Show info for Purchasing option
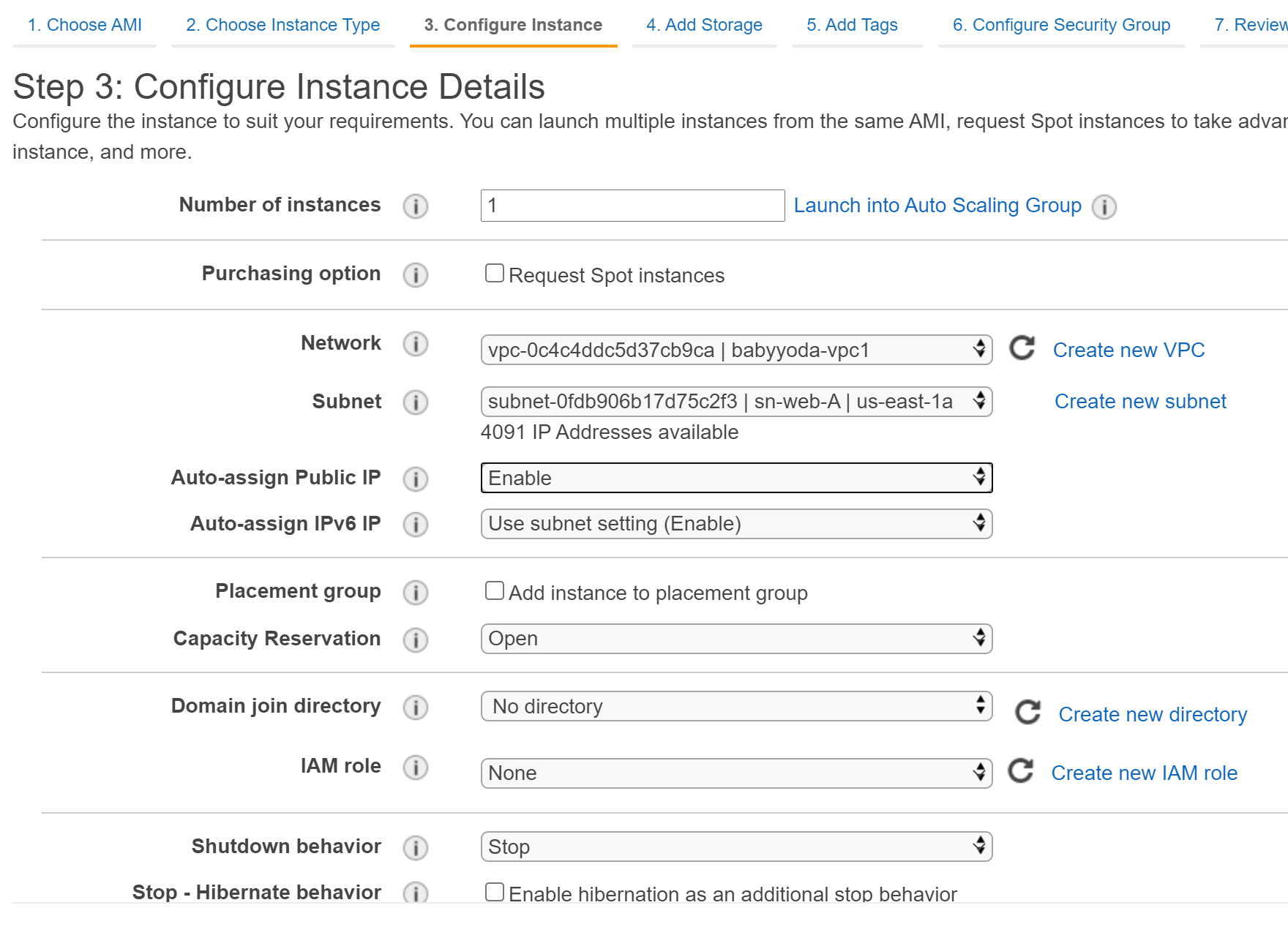 tap(416, 275)
